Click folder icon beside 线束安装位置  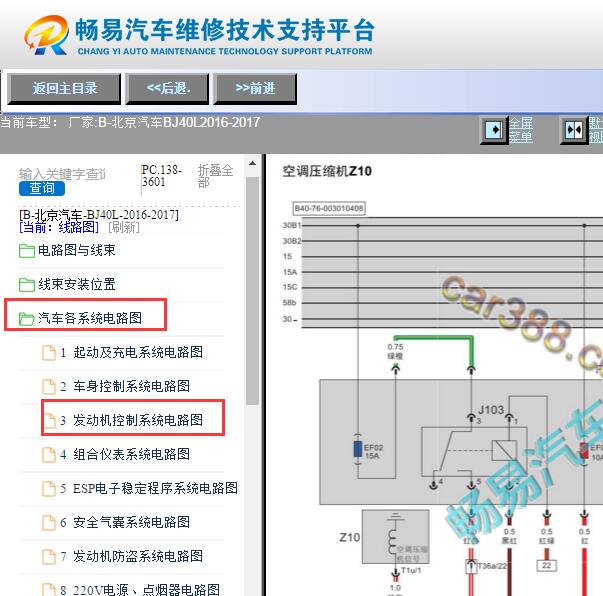[x=27, y=285]
